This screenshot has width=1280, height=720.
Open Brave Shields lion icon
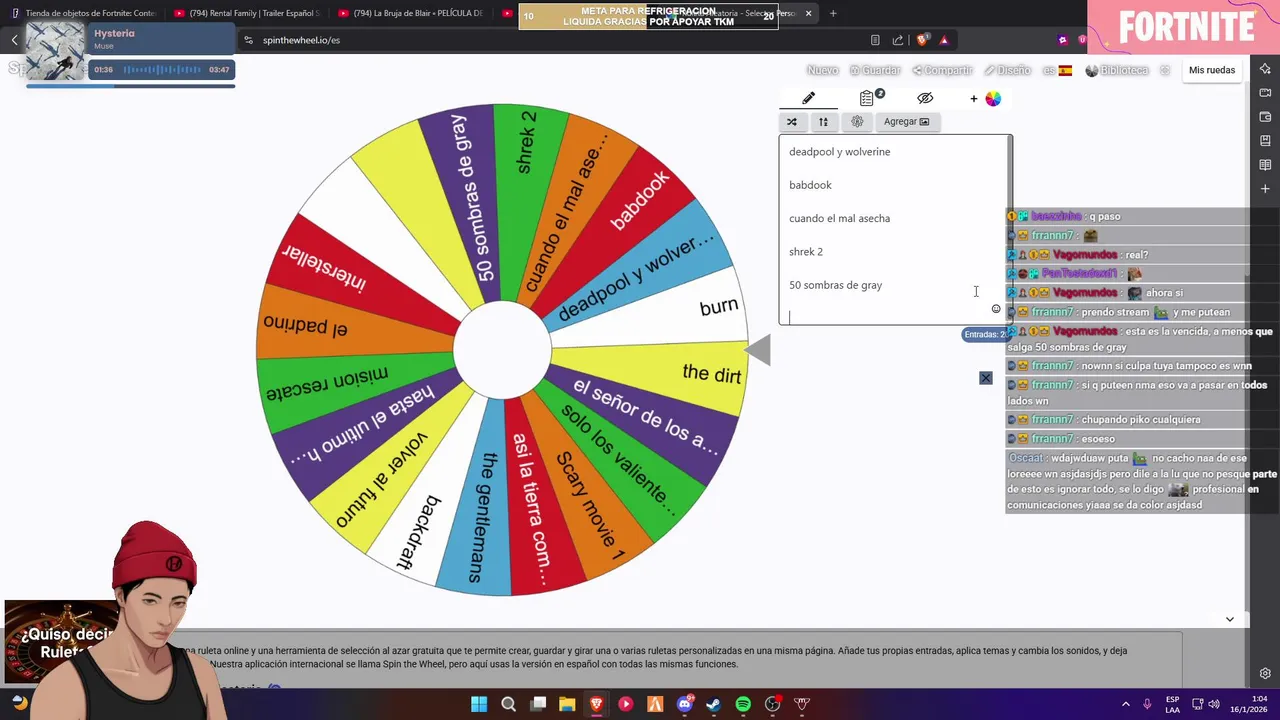click(922, 40)
